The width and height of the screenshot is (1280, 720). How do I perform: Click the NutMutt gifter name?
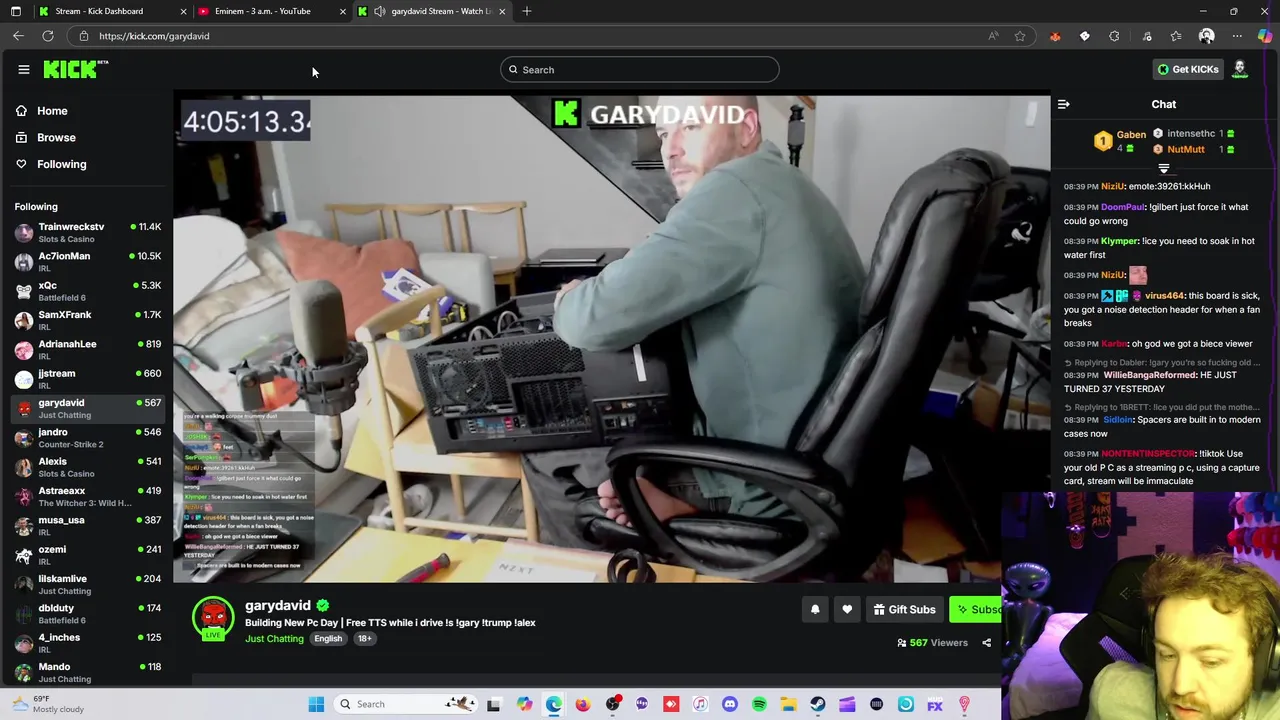coord(1186,150)
